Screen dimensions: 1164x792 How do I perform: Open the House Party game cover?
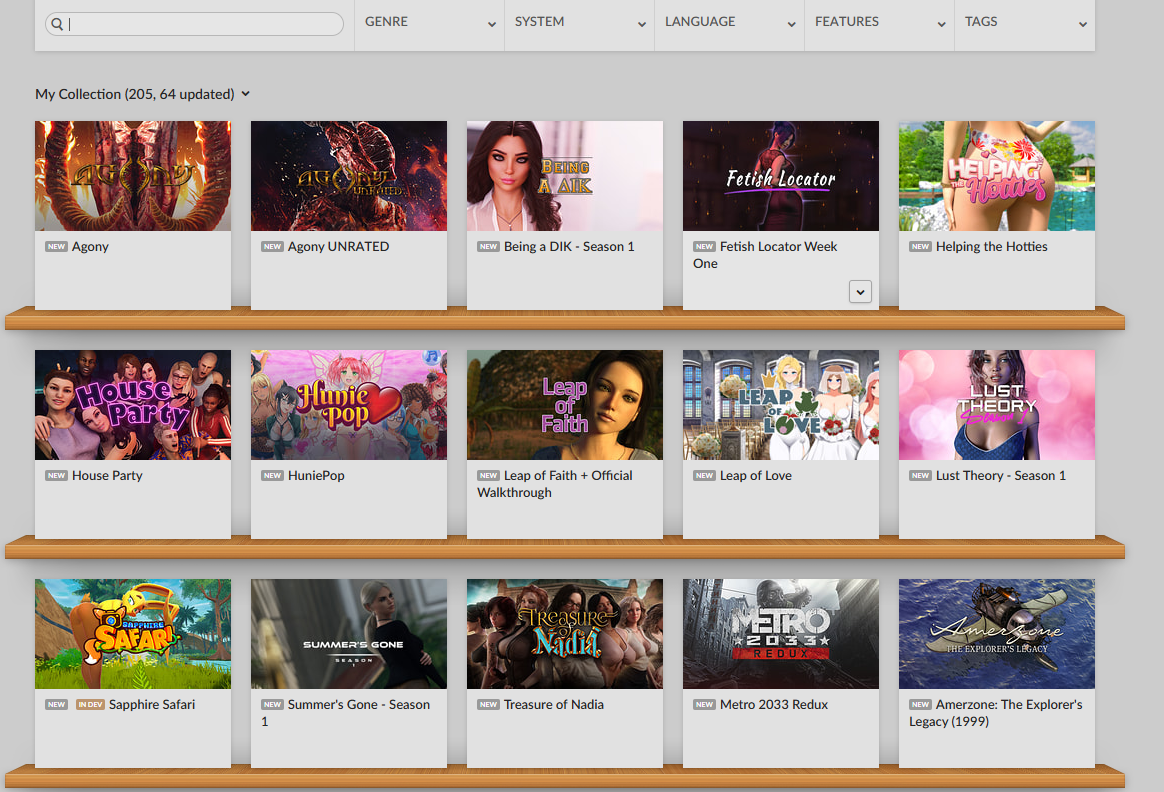(133, 405)
